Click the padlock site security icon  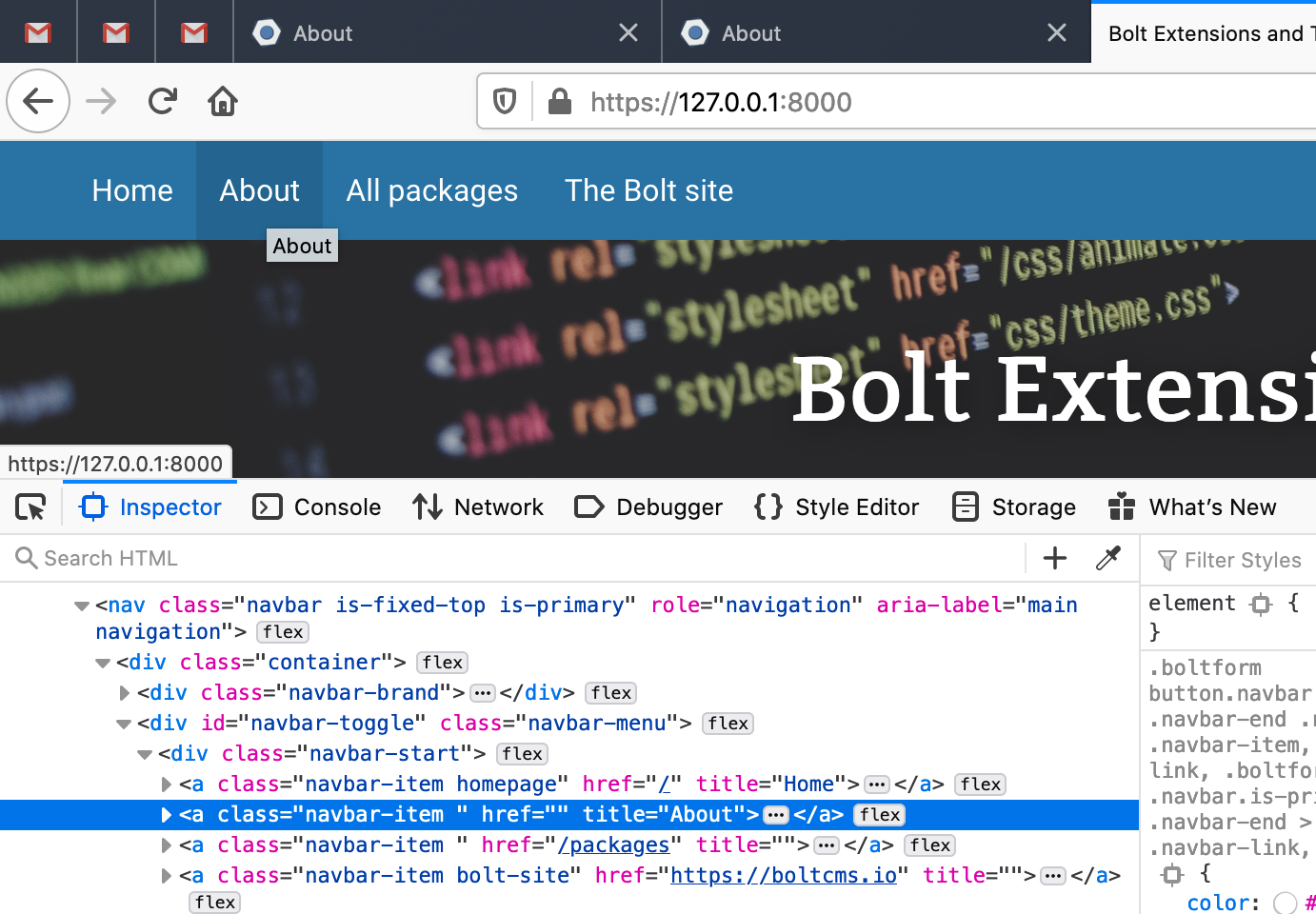tap(560, 101)
